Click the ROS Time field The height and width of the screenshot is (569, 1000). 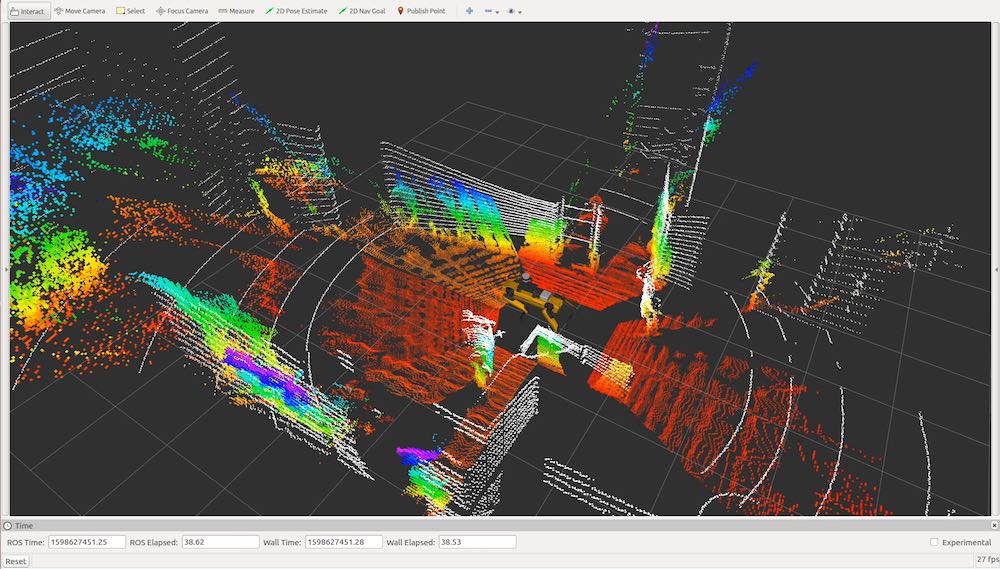(86, 542)
